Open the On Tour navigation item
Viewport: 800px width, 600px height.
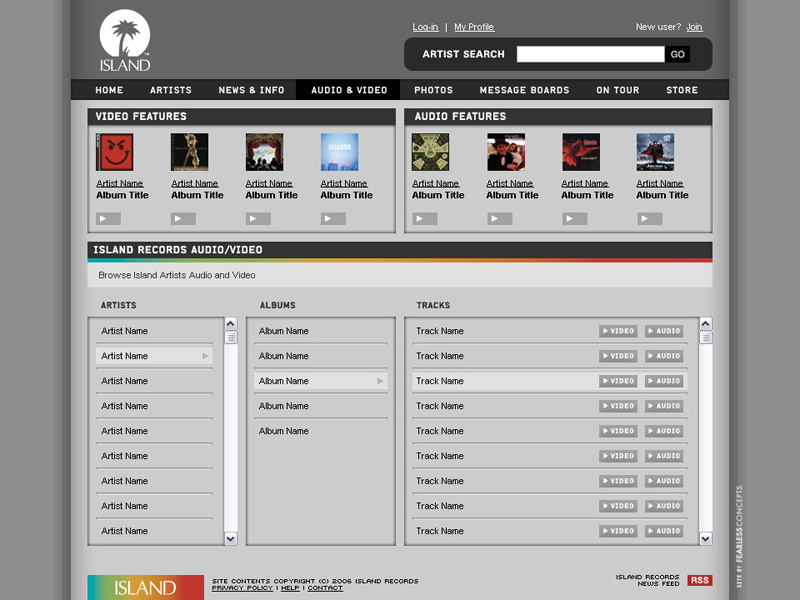[617, 90]
